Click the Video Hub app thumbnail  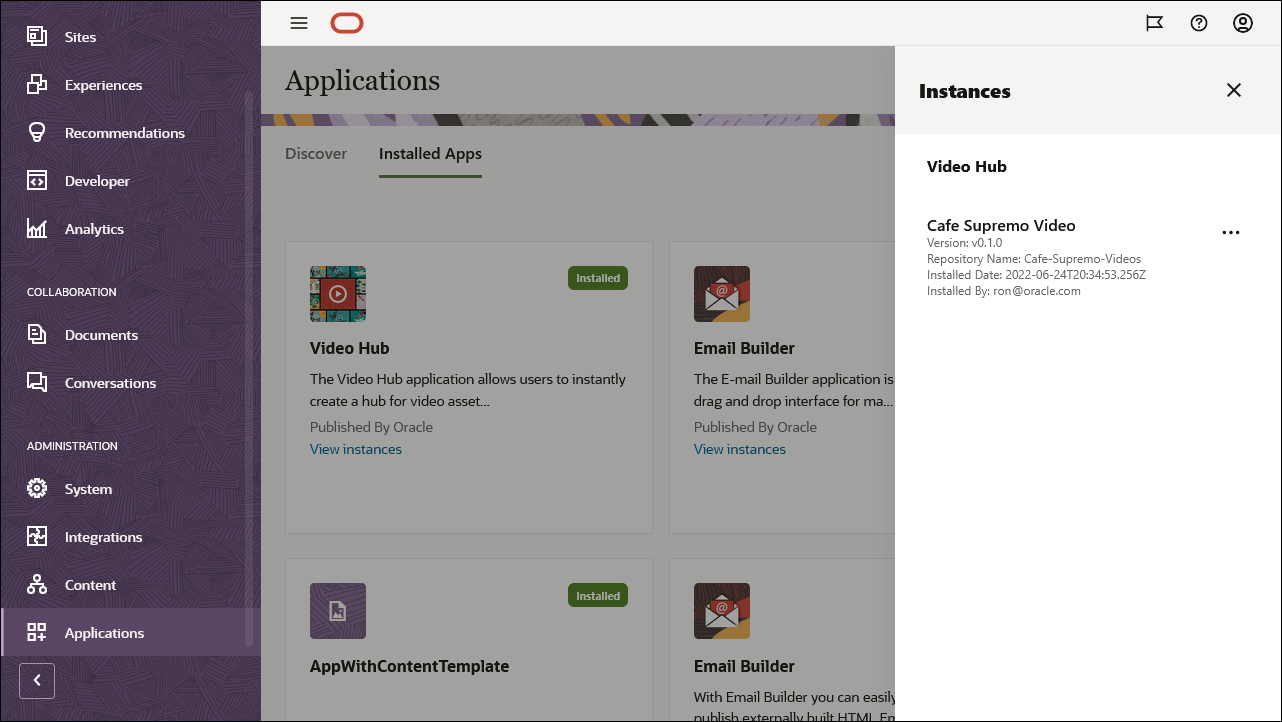[337, 293]
